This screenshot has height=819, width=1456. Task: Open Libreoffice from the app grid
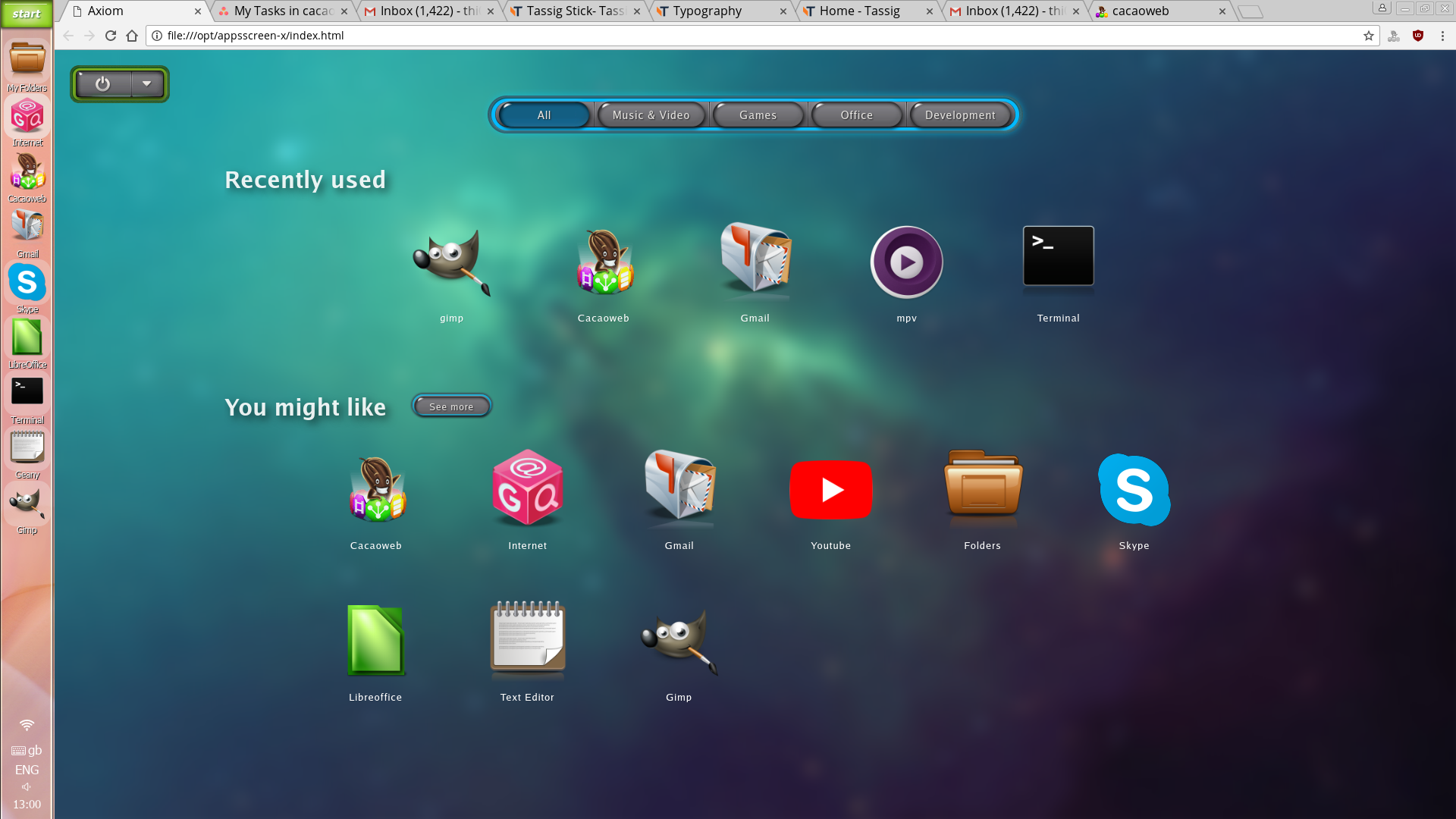pyautogui.click(x=376, y=640)
